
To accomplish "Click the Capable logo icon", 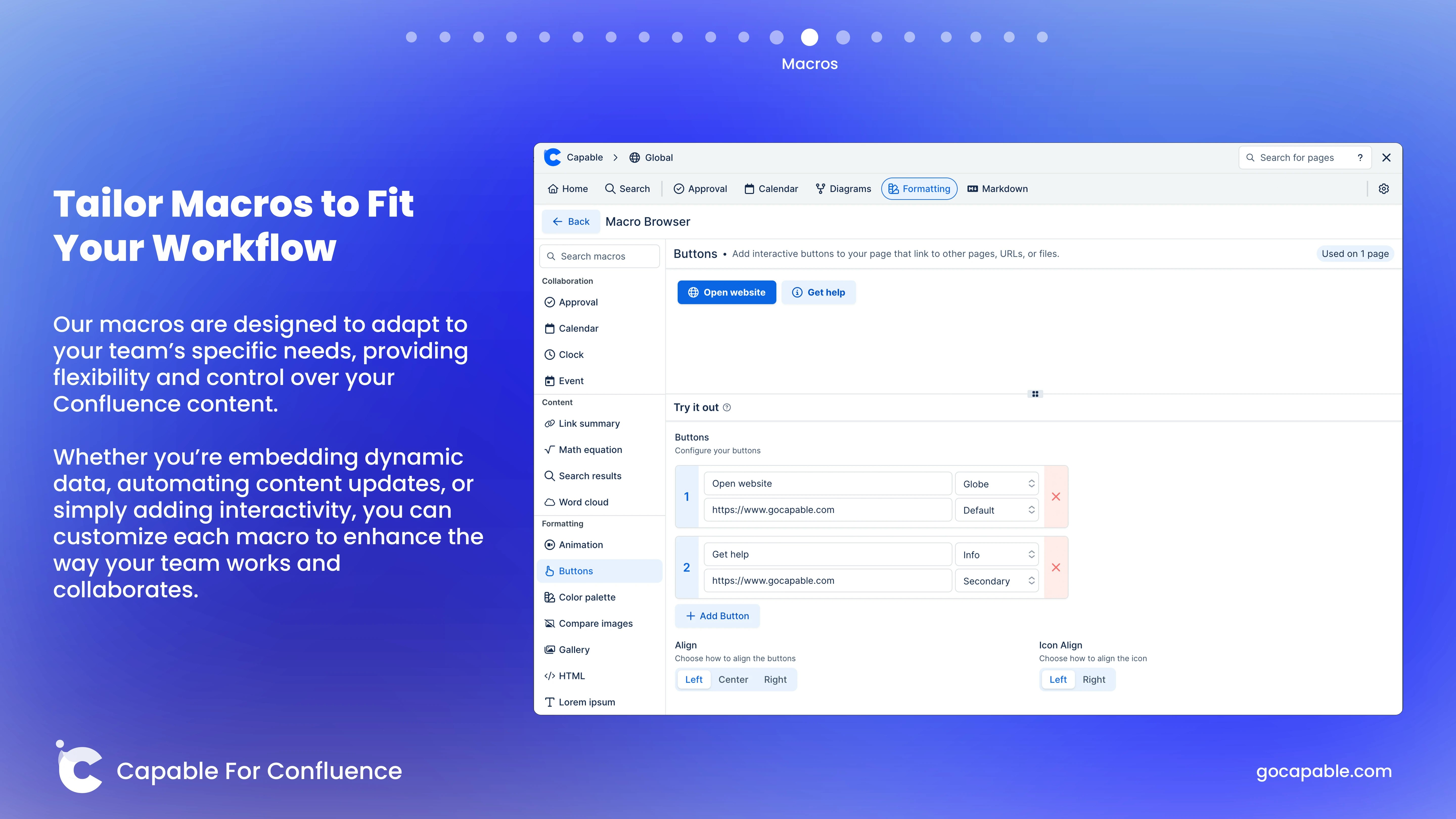I will coord(552,157).
